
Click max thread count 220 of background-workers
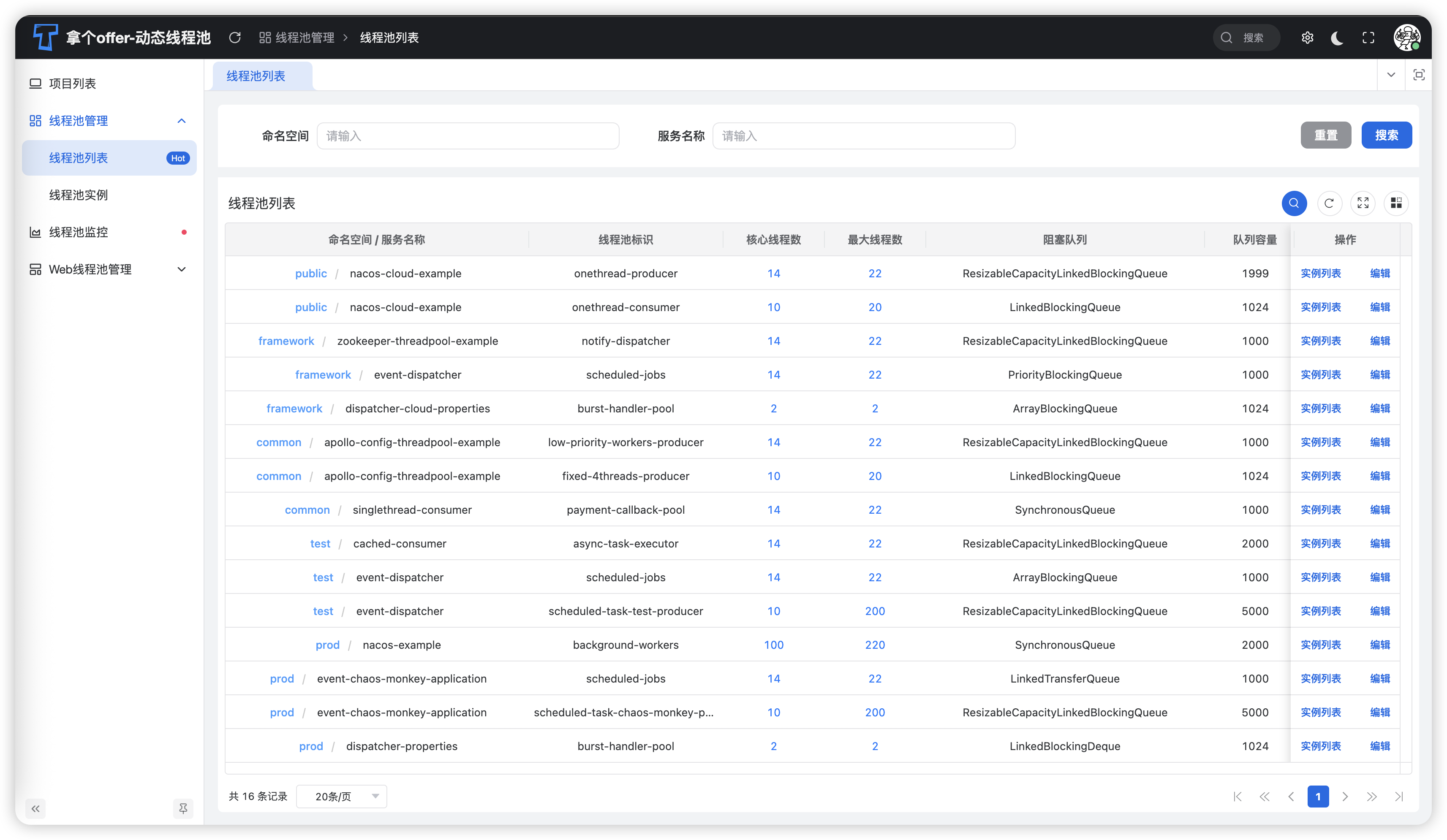pyautogui.click(x=875, y=645)
